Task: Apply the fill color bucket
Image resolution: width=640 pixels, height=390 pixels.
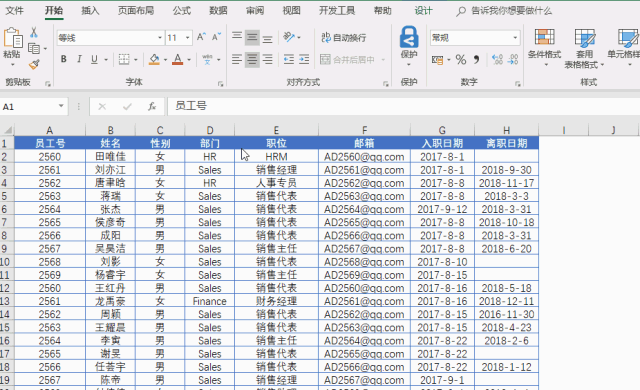Action: pyautogui.click(x=154, y=60)
